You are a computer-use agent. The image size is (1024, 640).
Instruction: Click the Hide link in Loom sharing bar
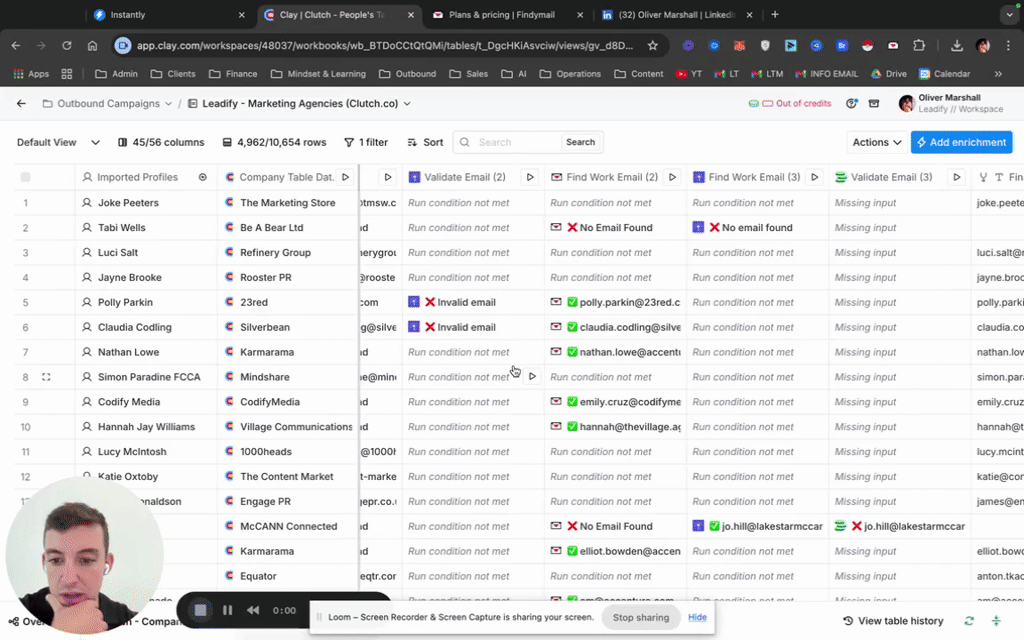pos(697,617)
